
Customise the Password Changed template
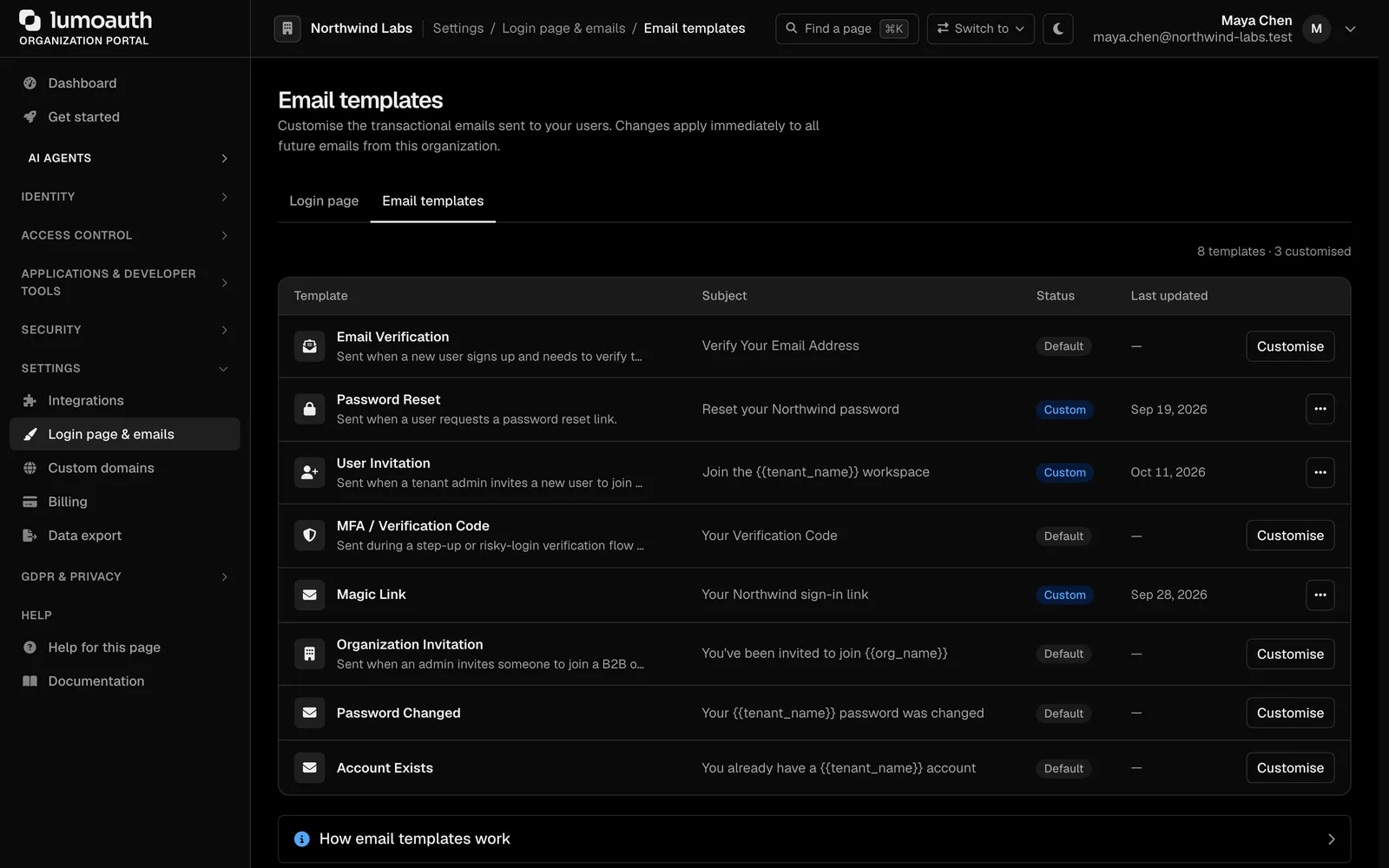coord(1290,713)
